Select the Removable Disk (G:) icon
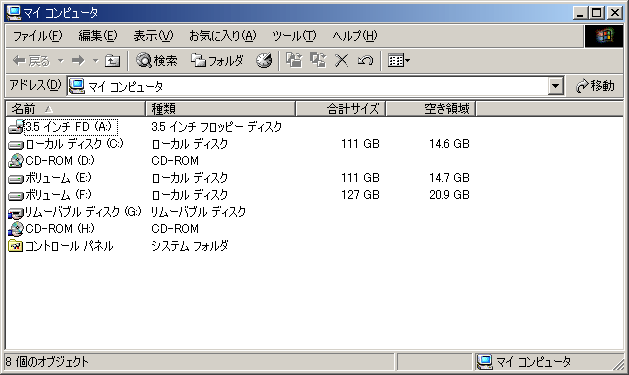This screenshot has width=629, height=375. 16,213
